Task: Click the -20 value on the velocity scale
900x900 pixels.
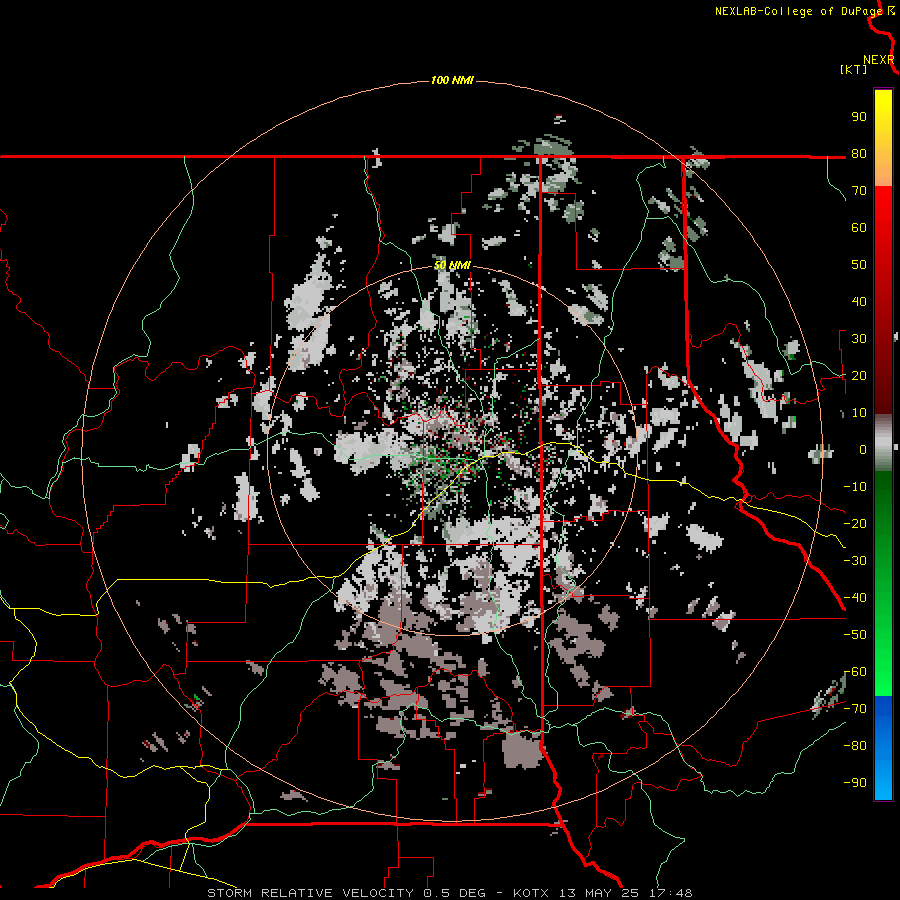Action: click(855, 523)
